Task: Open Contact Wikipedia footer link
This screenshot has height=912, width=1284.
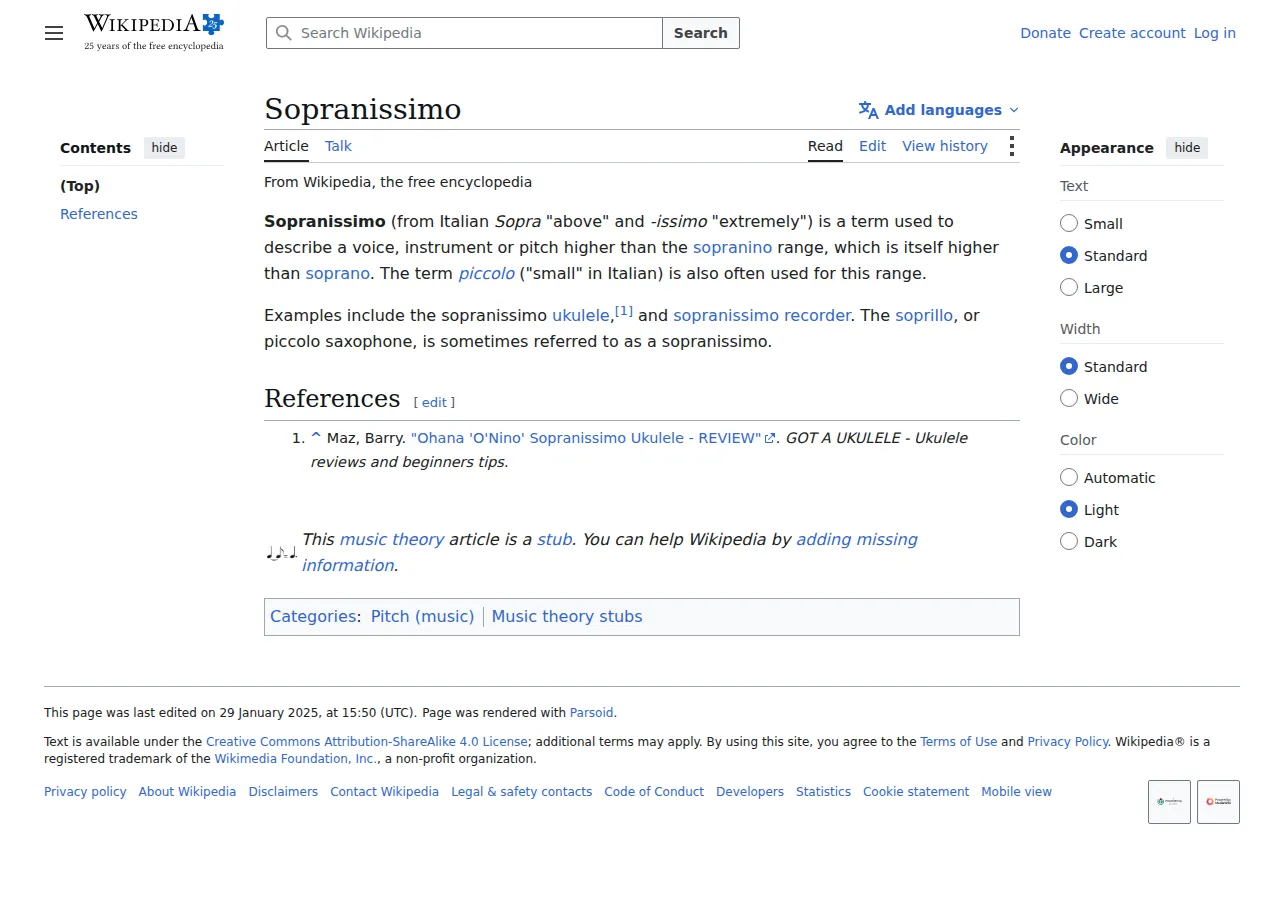Action: (384, 792)
